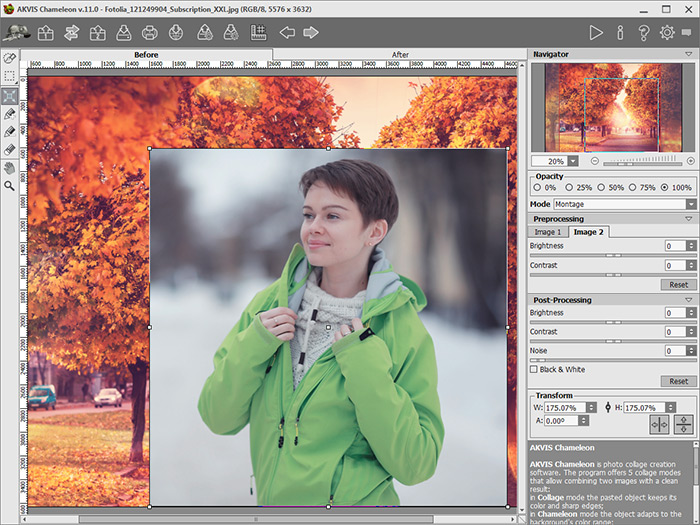Screen dimensions: 700x525
Task: Open the notifications message icon
Action: (687, 32)
